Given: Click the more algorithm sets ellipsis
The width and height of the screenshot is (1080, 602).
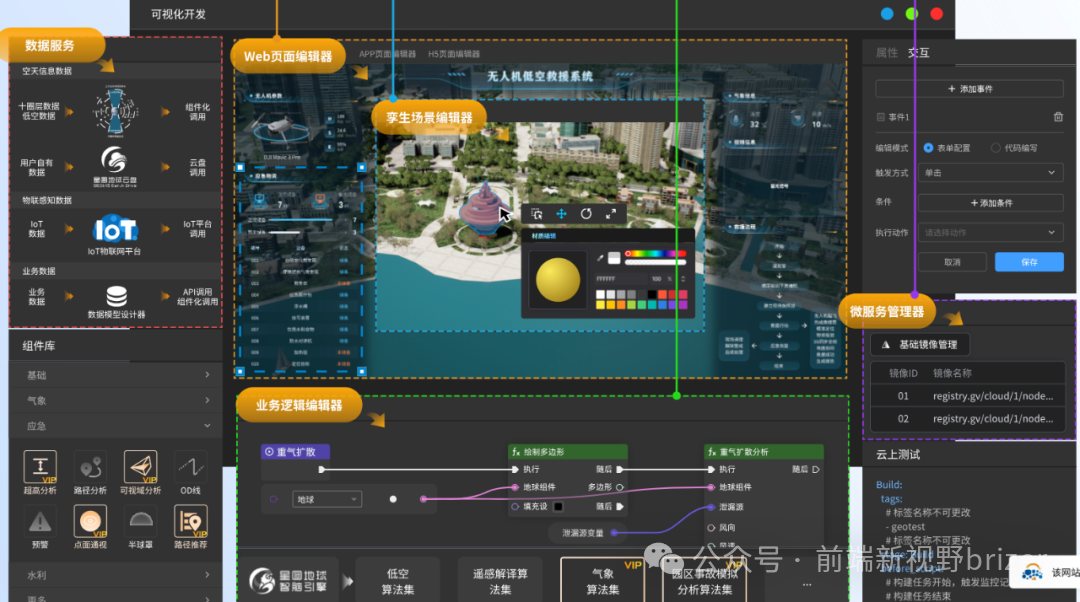Looking at the screenshot, I should (807, 584).
